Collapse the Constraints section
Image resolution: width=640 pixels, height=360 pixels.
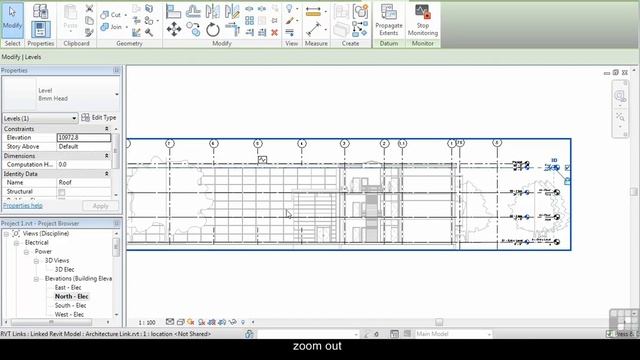pyautogui.click(x=107, y=129)
